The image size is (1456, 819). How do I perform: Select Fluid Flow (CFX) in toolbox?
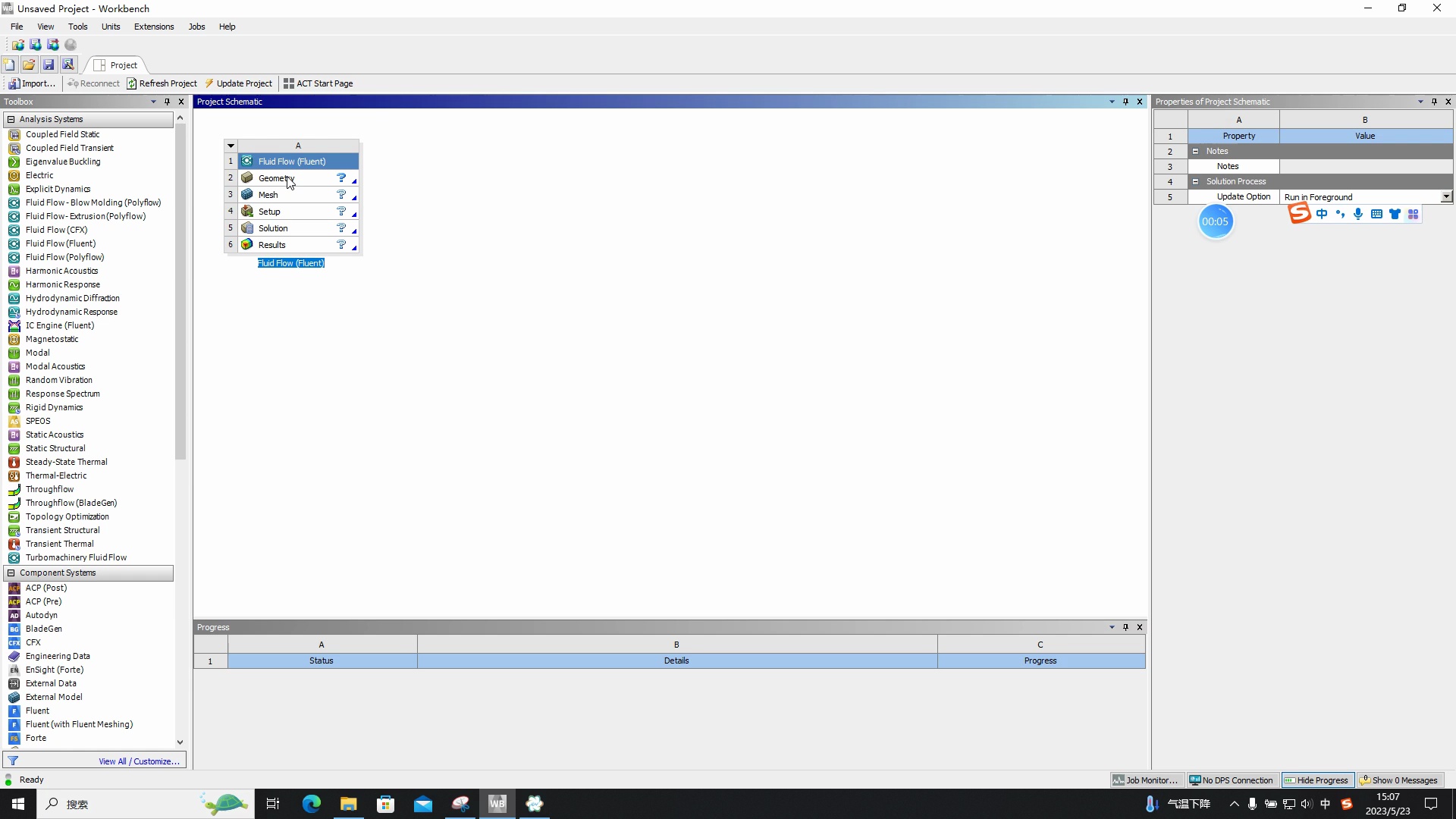[x=56, y=230]
